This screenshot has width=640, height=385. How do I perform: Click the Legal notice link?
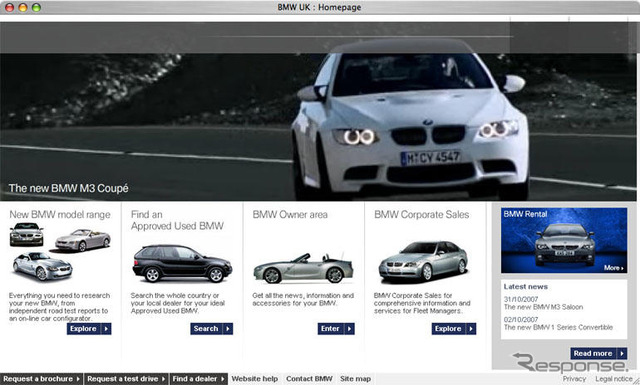point(613,379)
